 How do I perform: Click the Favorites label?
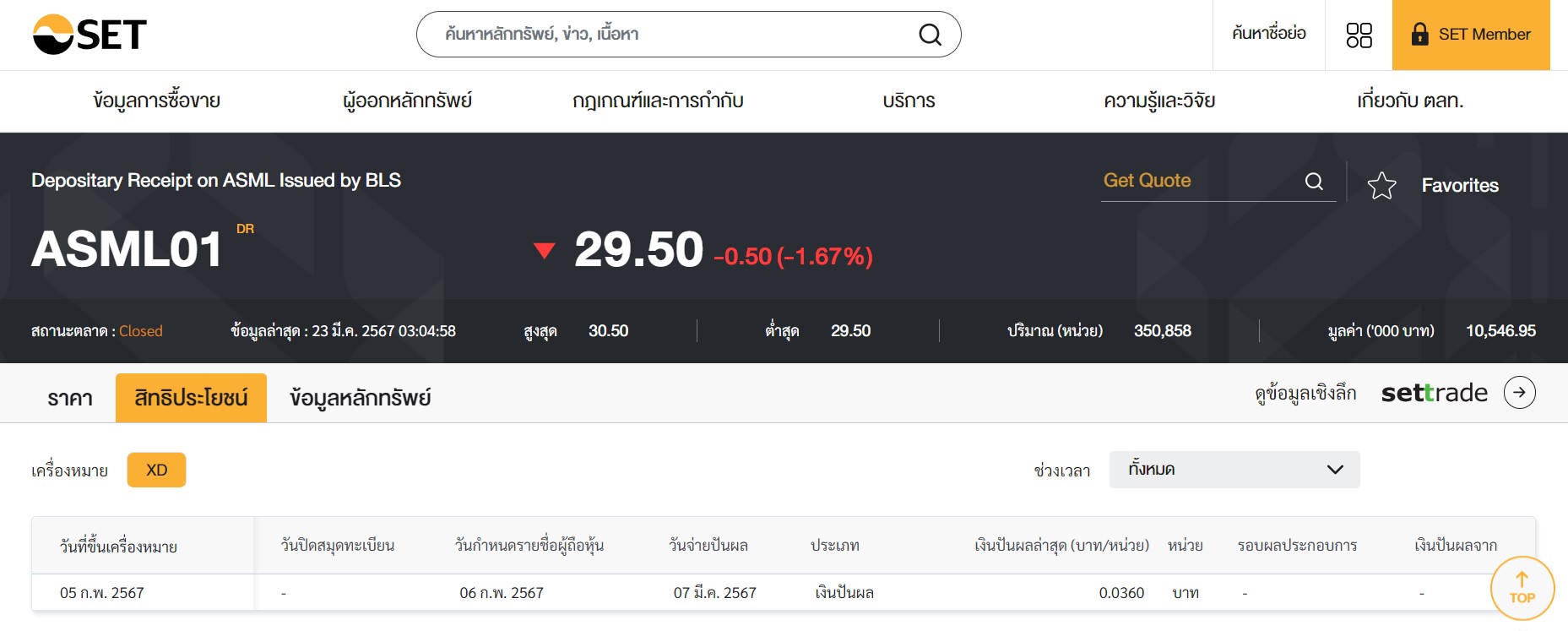tap(1460, 185)
